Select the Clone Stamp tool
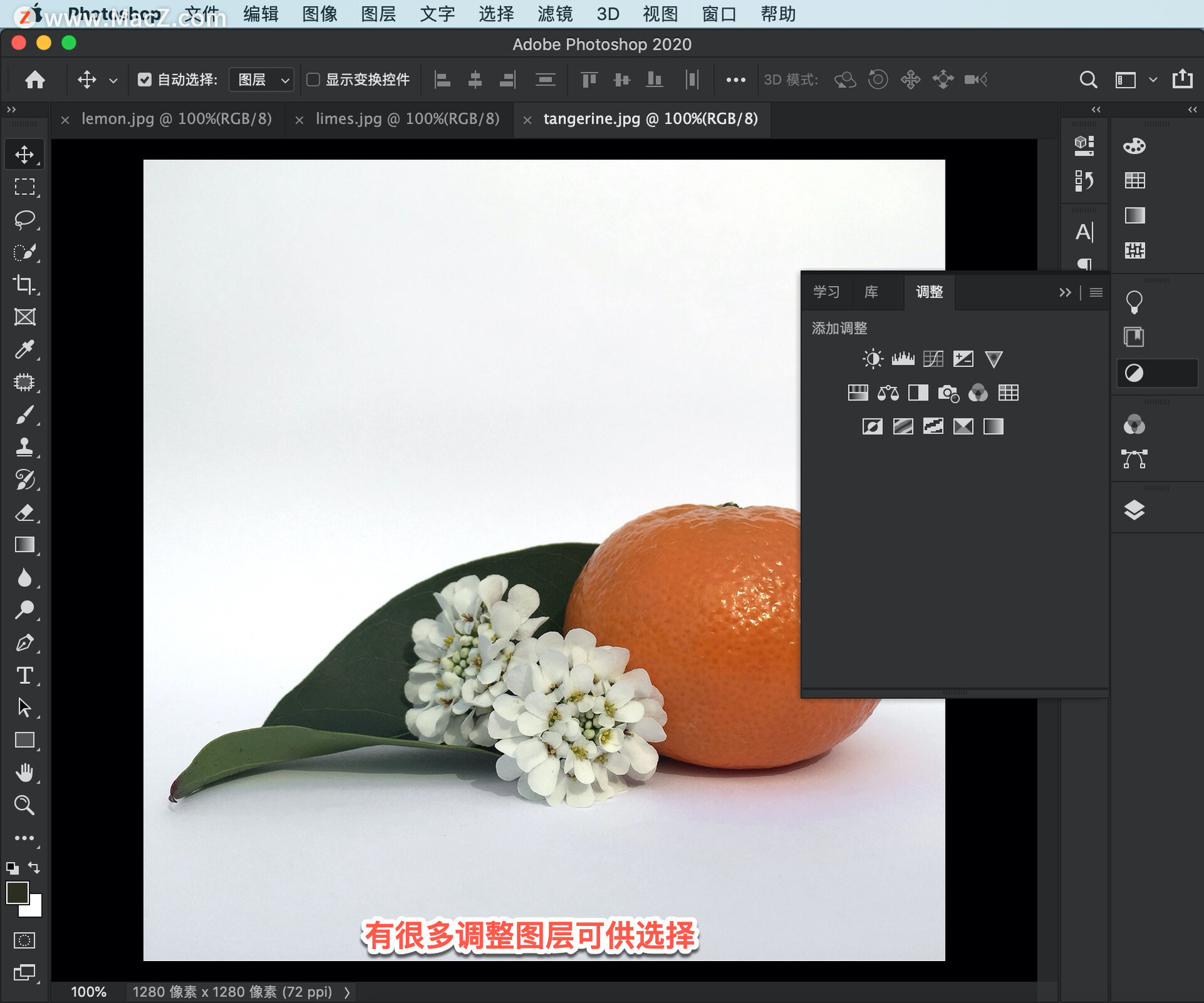Image resolution: width=1204 pixels, height=1003 pixels. 24,447
